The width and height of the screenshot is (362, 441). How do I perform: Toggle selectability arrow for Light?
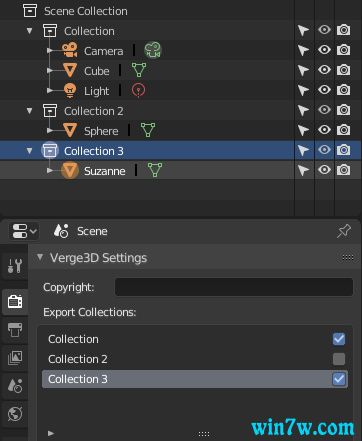click(303, 90)
